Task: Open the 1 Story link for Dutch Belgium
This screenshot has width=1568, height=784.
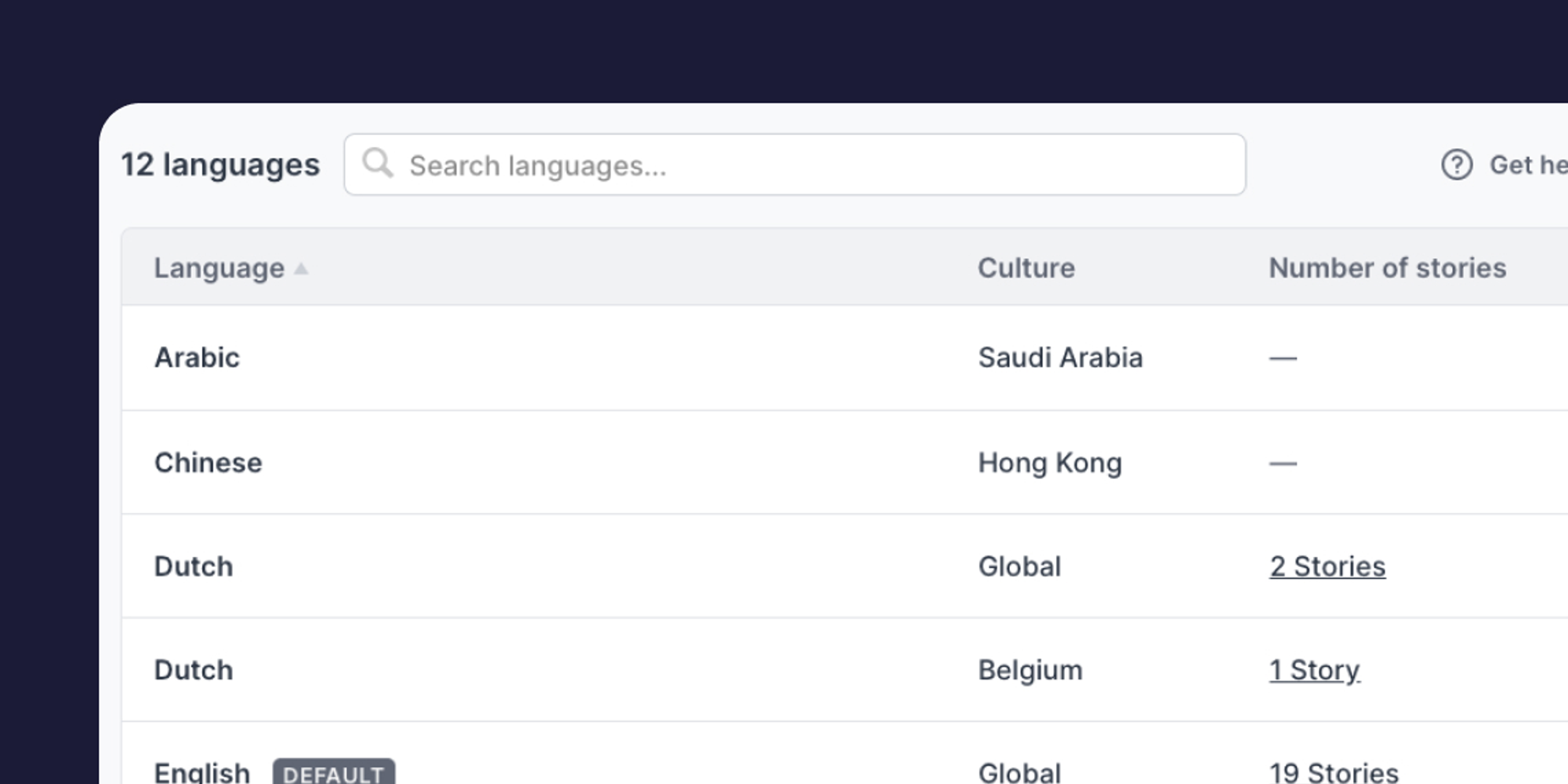Action: 1314,670
